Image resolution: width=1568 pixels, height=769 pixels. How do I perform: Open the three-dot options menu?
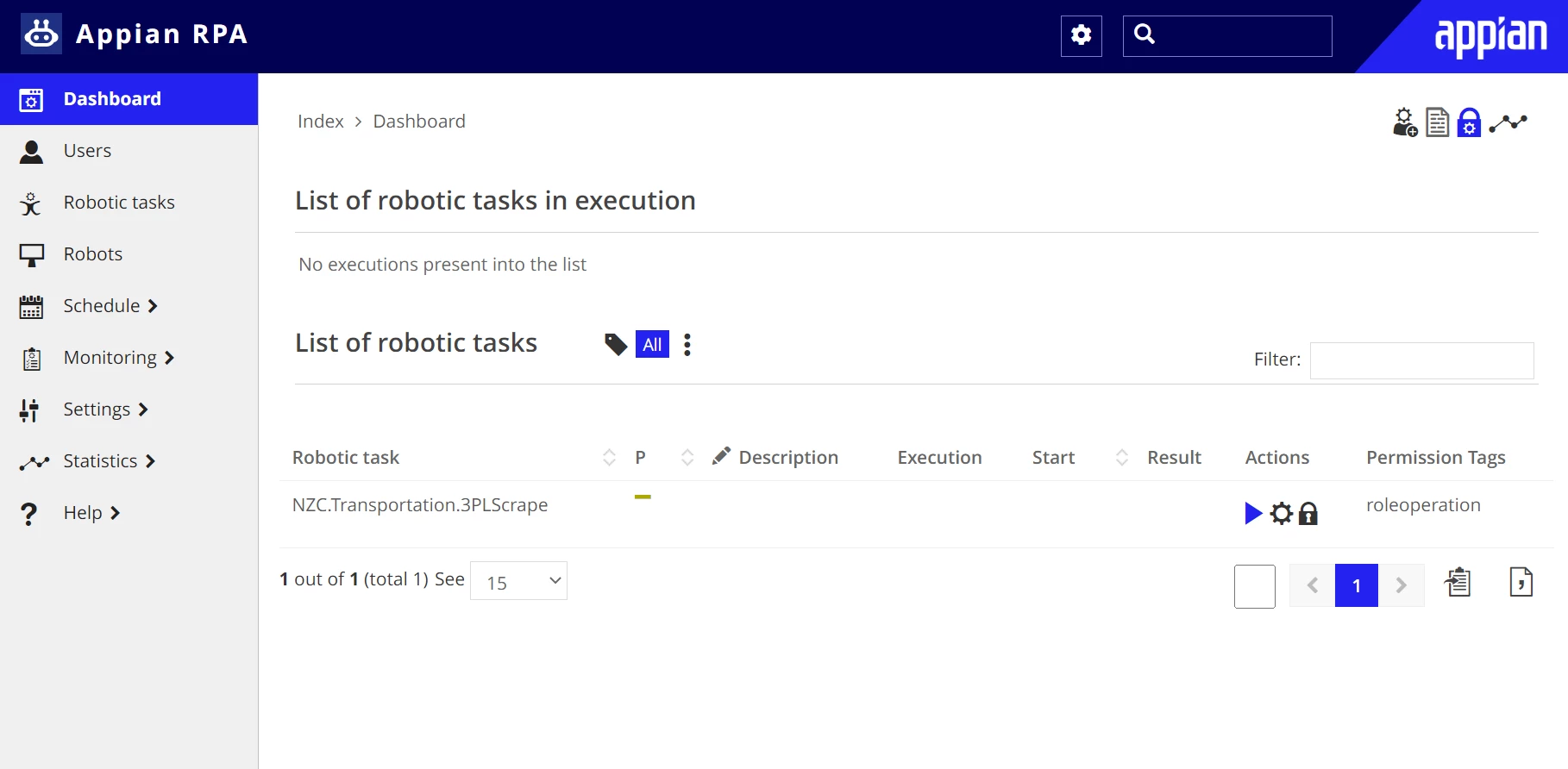pyautogui.click(x=687, y=345)
